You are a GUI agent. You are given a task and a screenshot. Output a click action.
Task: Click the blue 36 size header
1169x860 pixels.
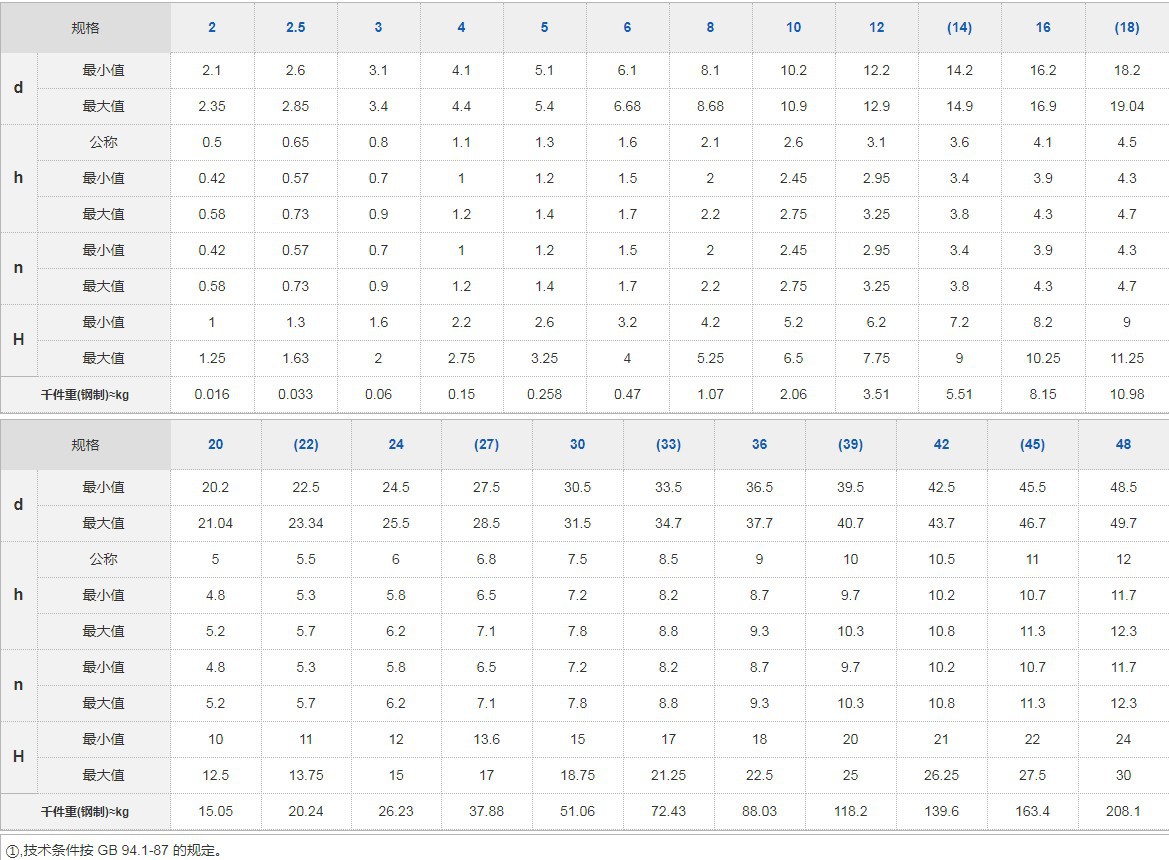point(760,444)
